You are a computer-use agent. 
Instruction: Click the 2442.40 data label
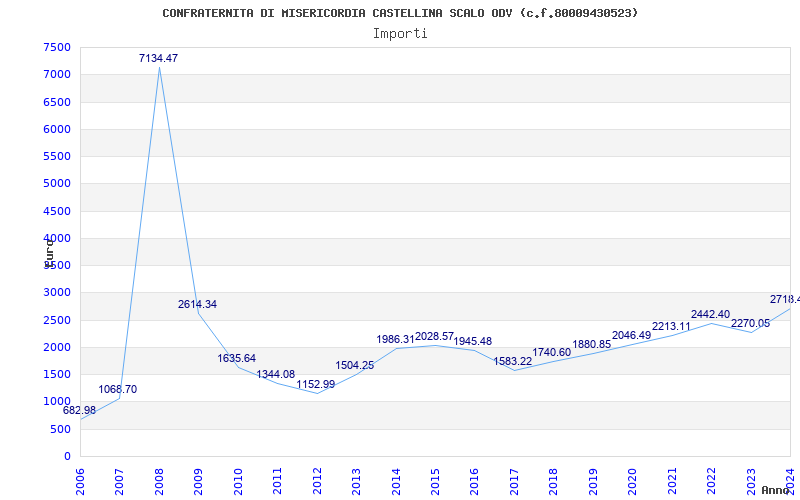[x=710, y=314]
